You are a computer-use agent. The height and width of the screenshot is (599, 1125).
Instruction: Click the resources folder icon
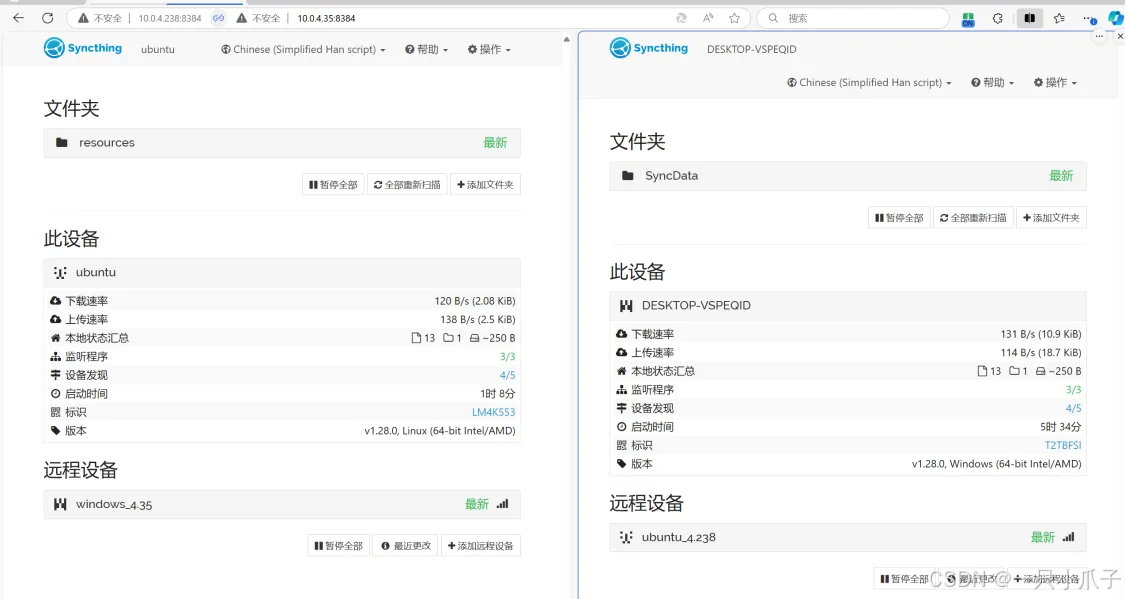tap(62, 143)
